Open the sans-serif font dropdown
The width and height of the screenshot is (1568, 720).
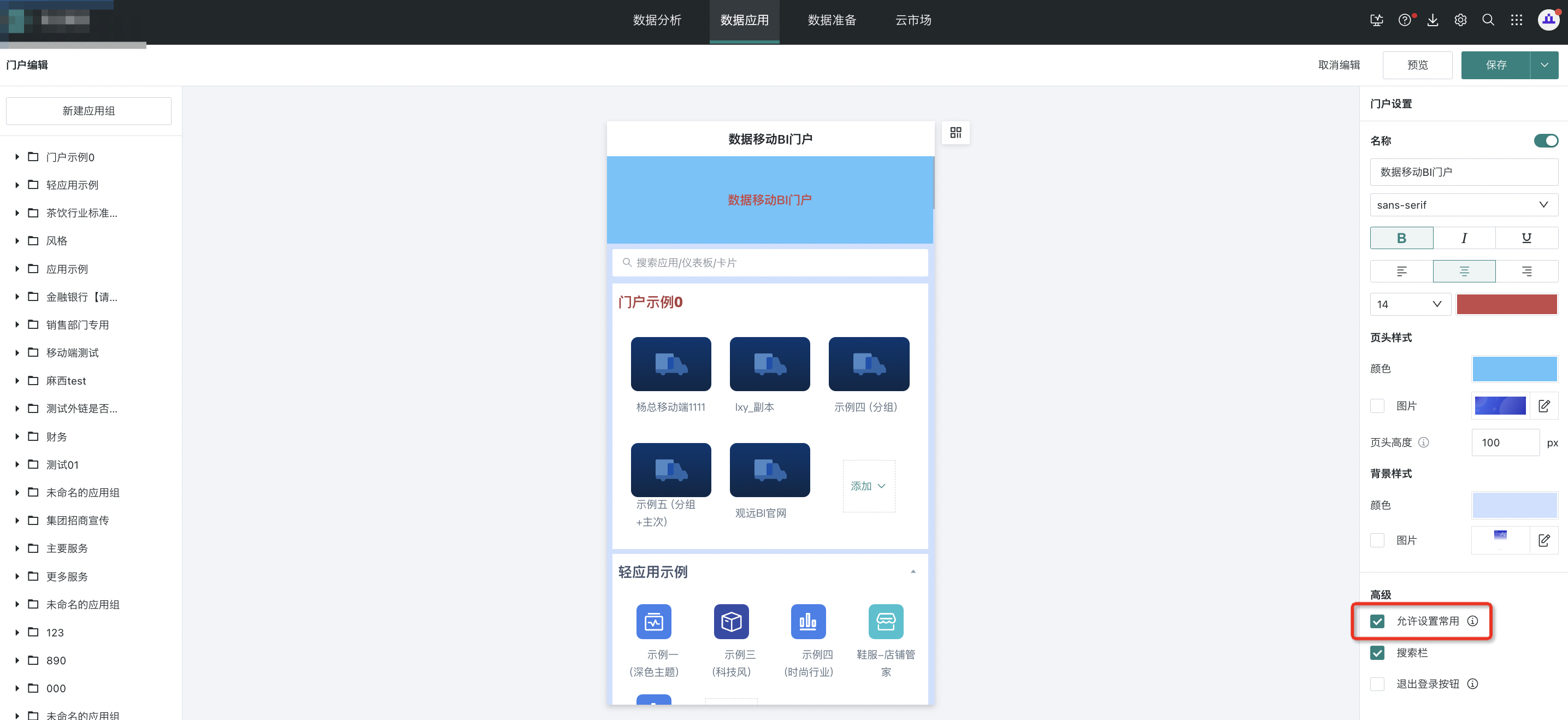click(1463, 205)
